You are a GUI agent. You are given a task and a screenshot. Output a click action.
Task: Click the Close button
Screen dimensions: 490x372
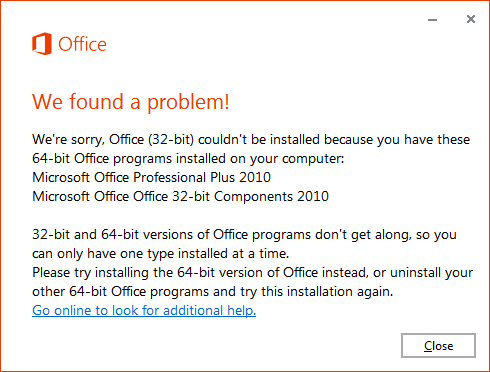[438, 346]
